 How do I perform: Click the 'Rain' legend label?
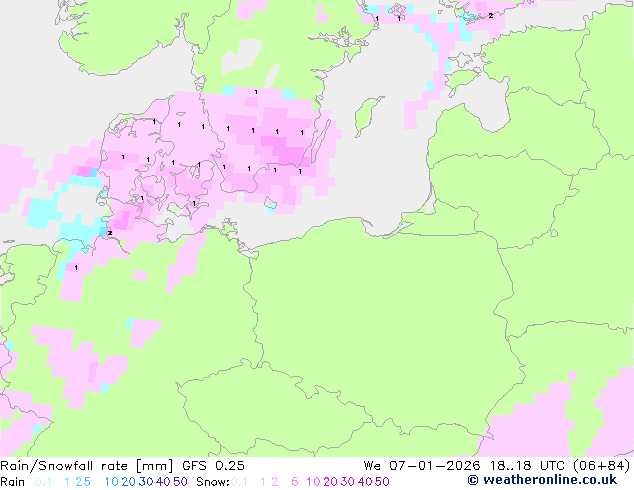13,482
